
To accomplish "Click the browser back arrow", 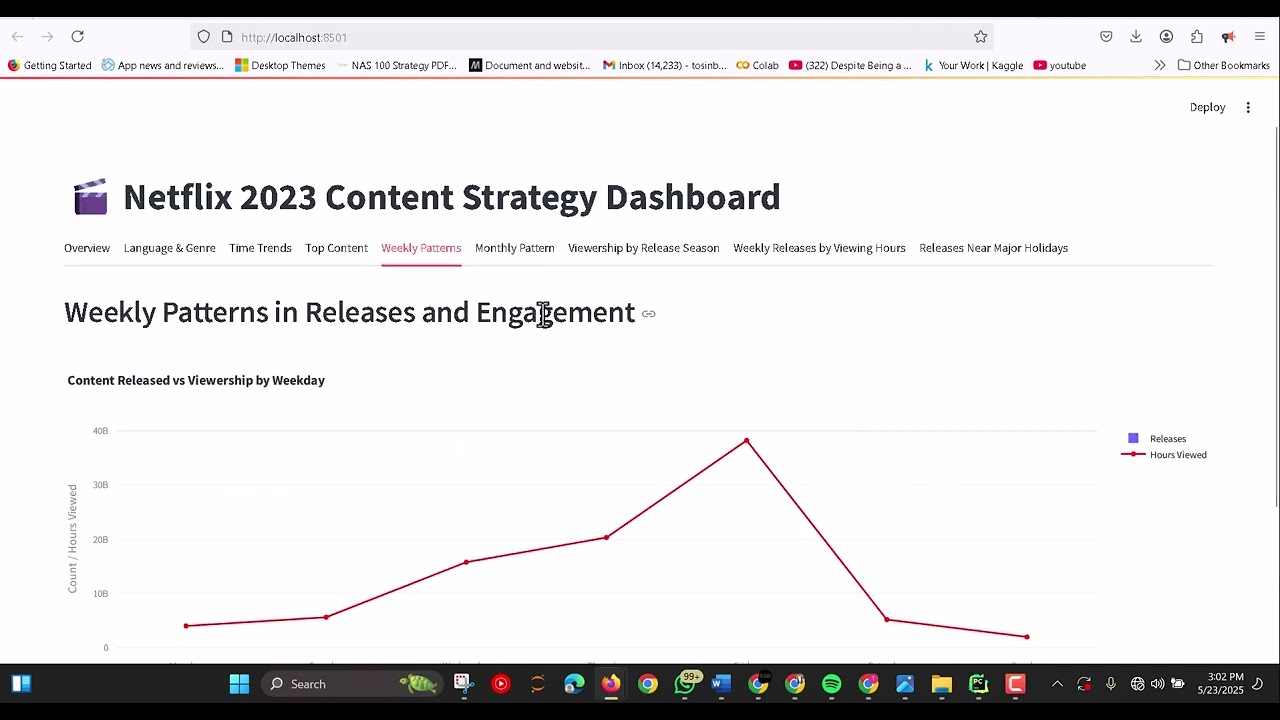I will click(x=17, y=37).
